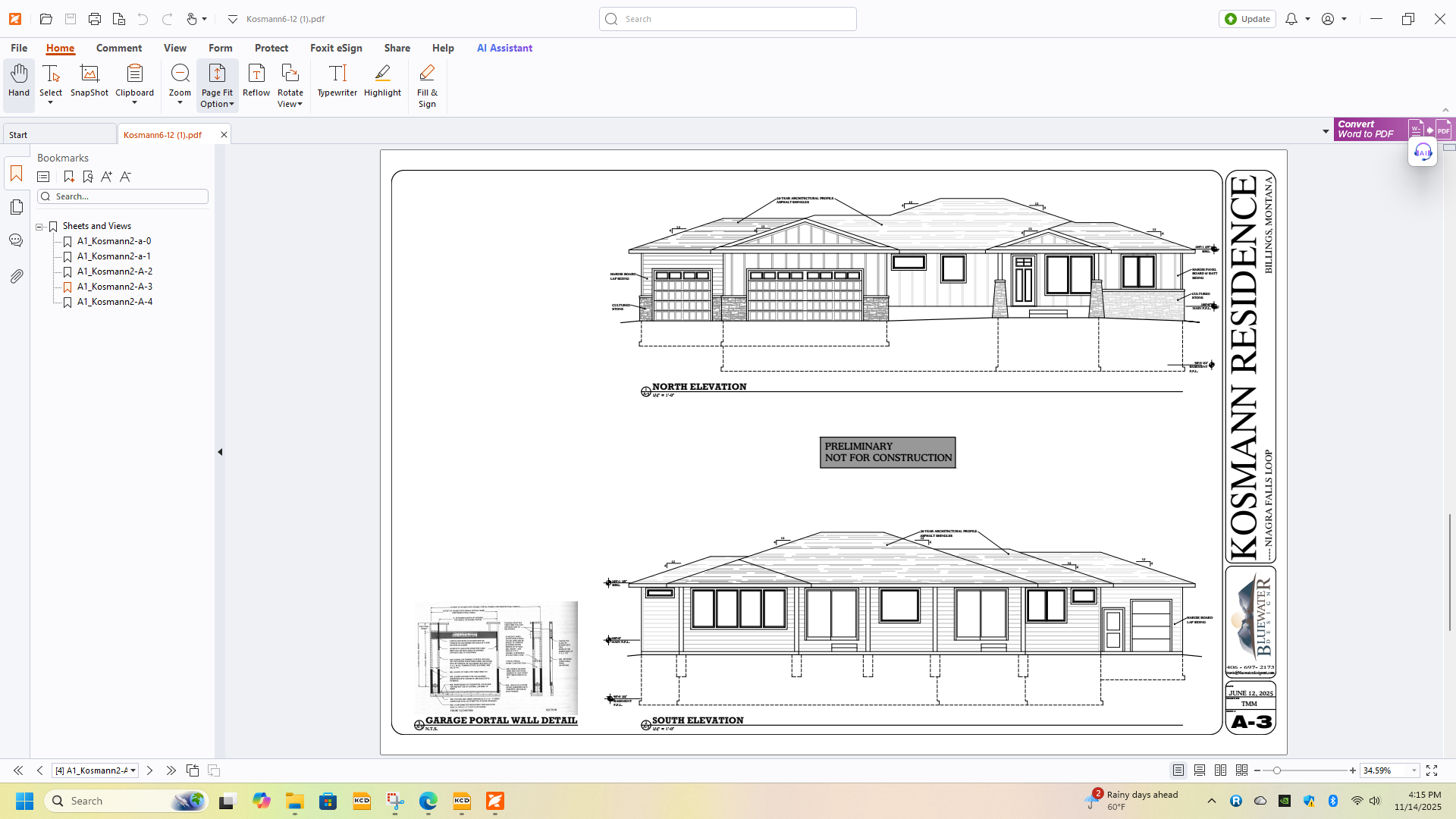Add a new bookmark icon

(x=69, y=177)
